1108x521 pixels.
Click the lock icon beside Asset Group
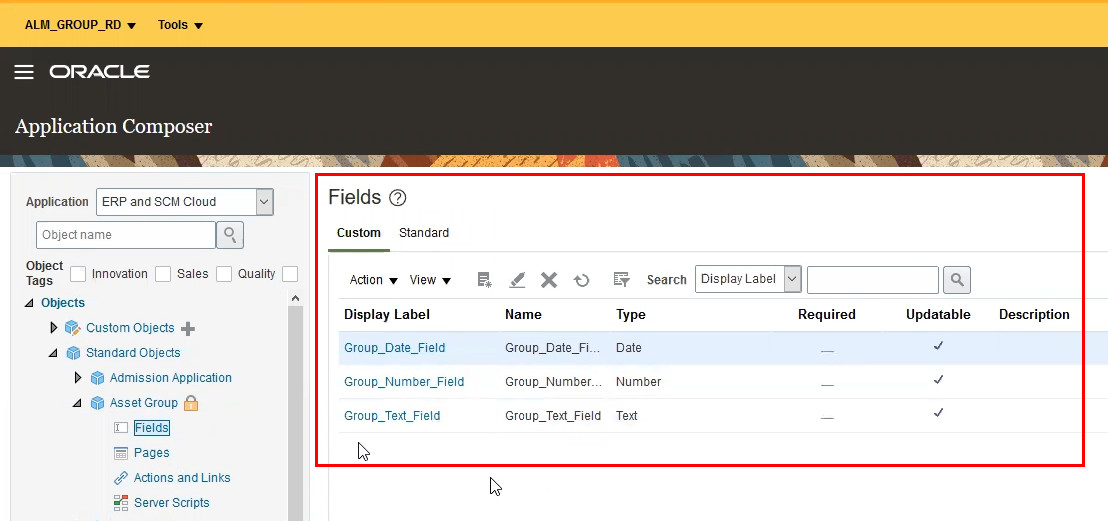coord(191,403)
